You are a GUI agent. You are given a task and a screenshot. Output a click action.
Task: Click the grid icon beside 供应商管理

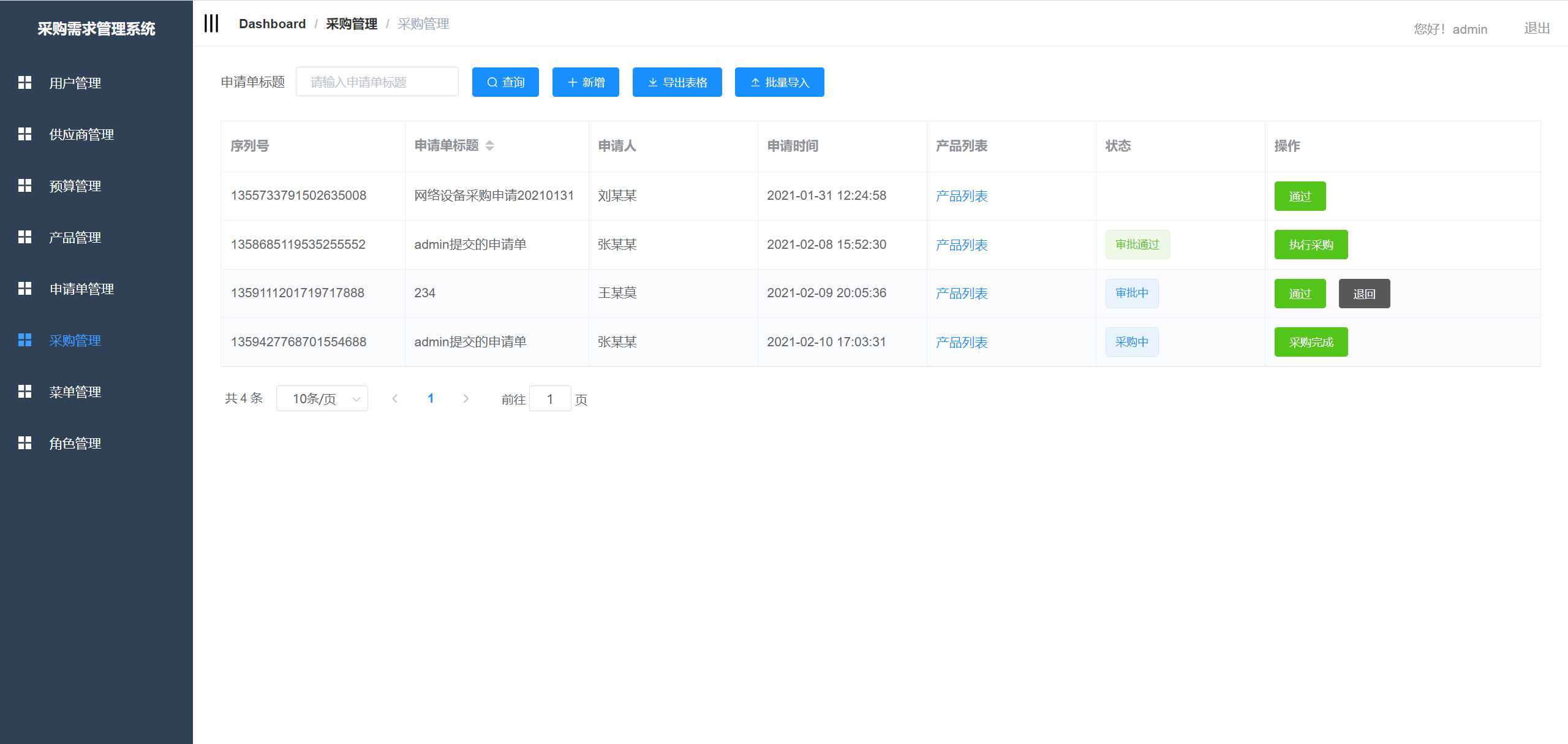coord(24,134)
